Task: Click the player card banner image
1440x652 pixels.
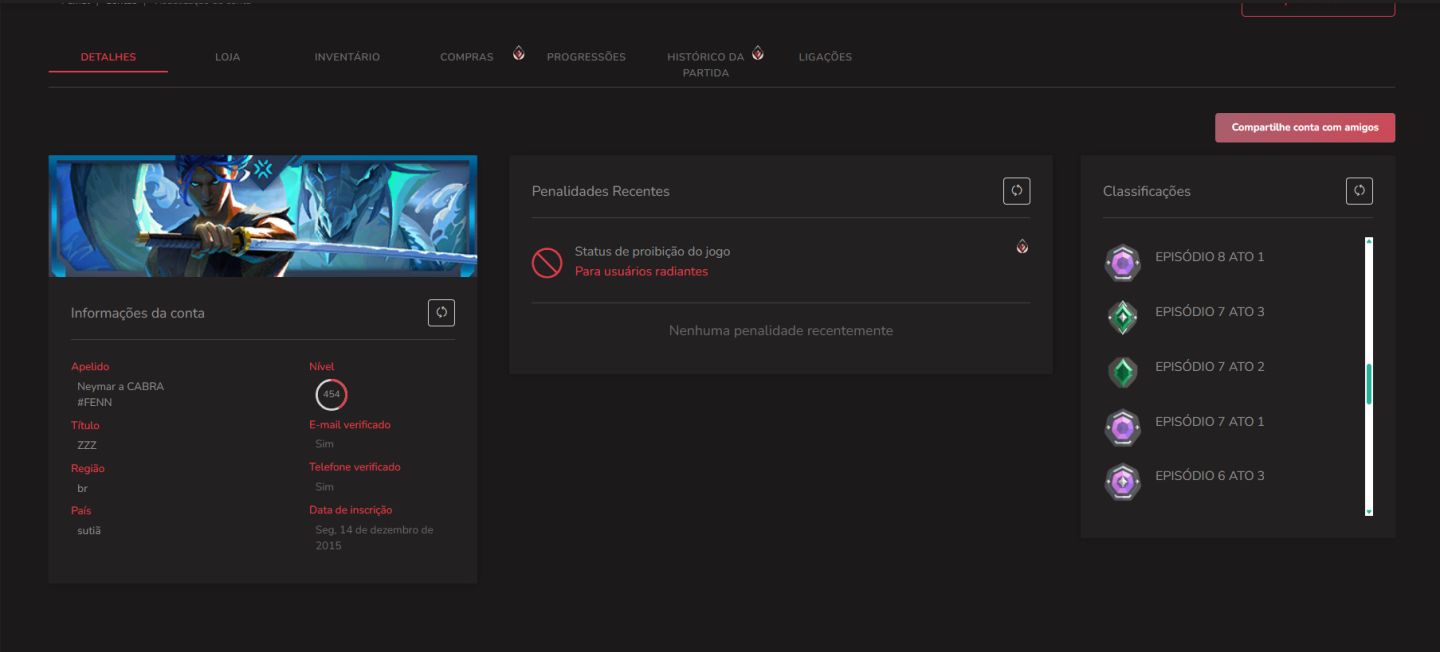Action: point(263,216)
